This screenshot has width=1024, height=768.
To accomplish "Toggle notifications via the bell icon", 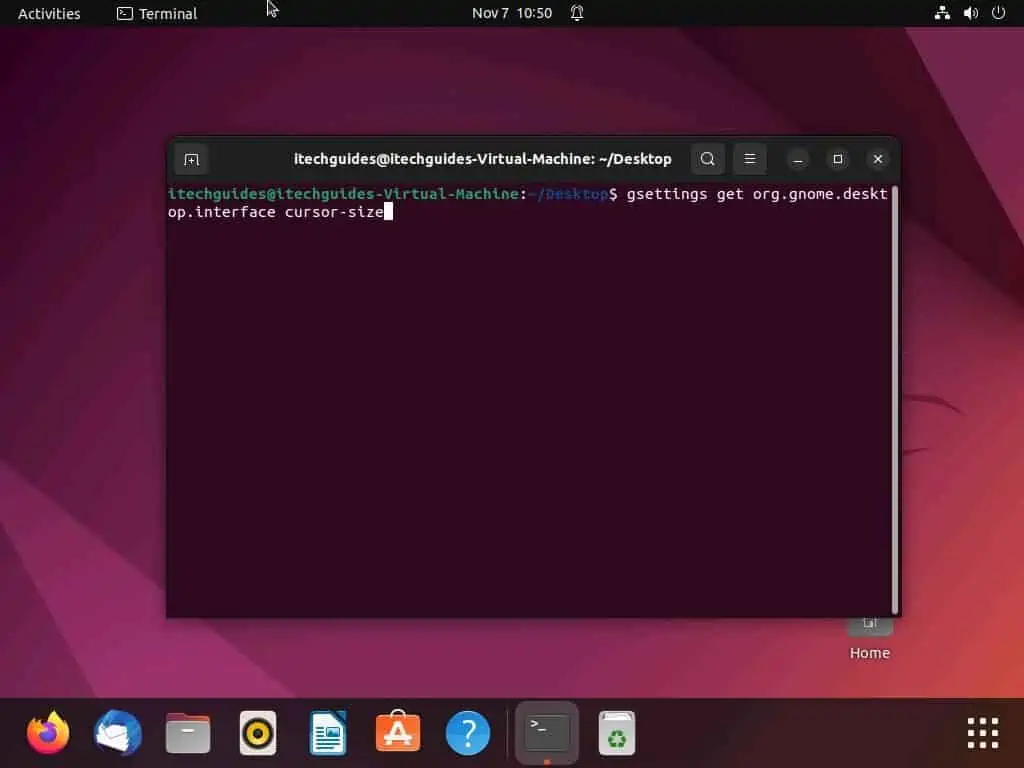I will tap(577, 13).
